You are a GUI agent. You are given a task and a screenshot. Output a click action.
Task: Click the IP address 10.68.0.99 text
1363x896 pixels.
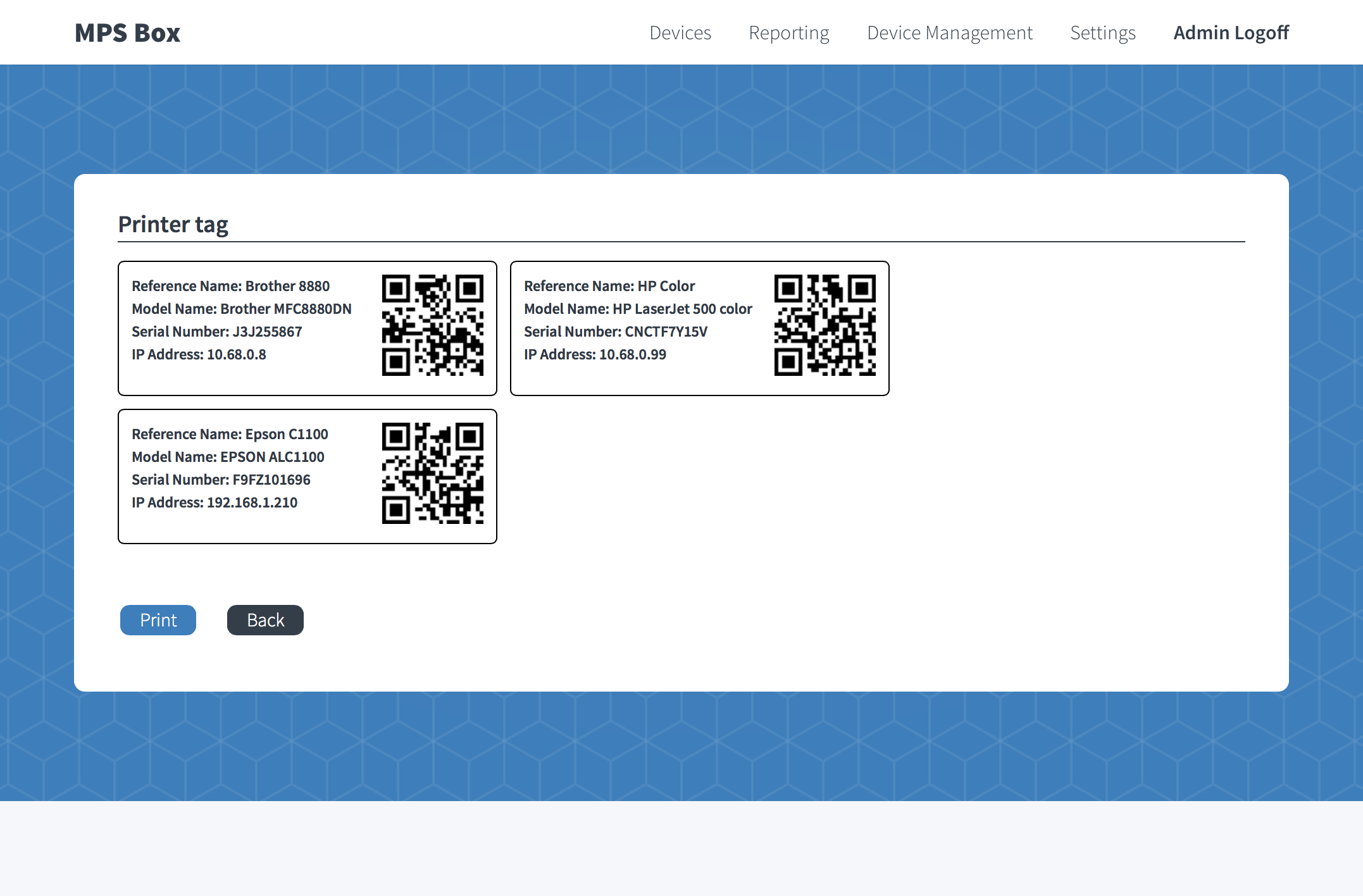[595, 354]
